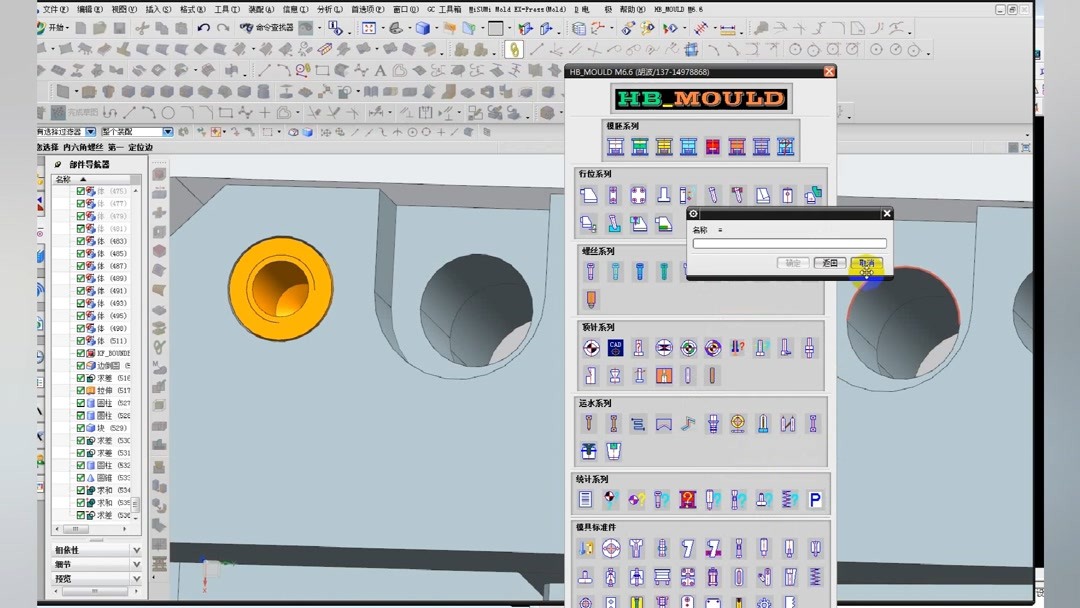
Task: Click the undo arrow in the toolbar
Action: coord(204,28)
